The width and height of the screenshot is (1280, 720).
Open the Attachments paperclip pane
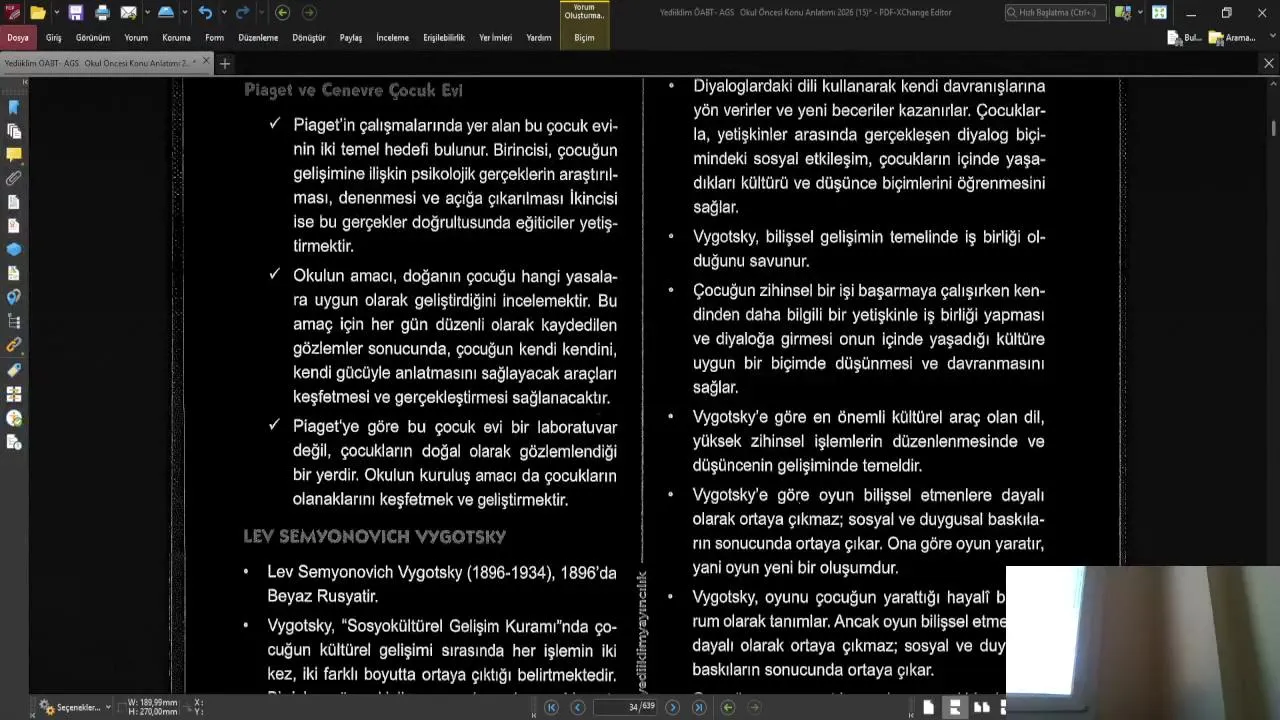14,179
